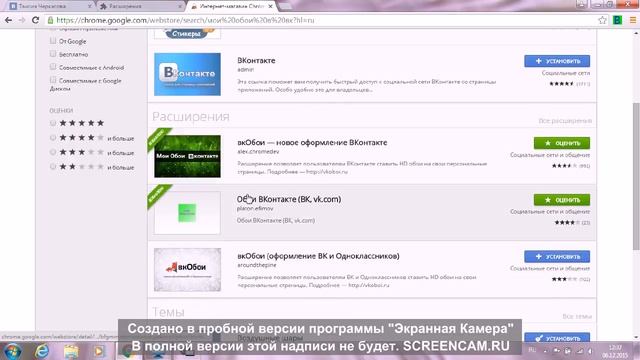The height and width of the screenshot is (360, 640).
Task: Open вкОбои (оформление ВК и Одноклассников) title
Action: (x=318, y=256)
